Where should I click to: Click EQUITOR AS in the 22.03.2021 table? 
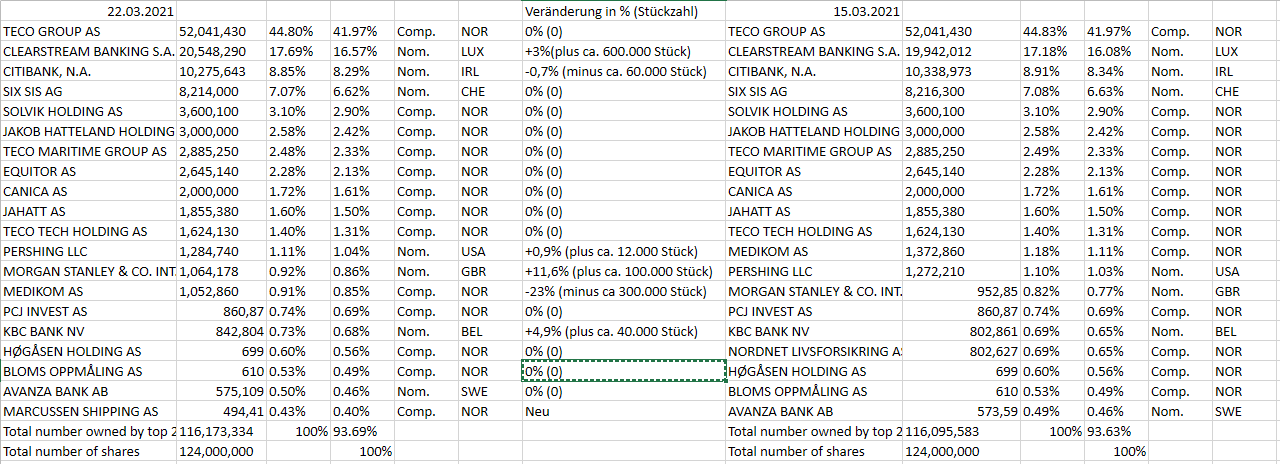(89, 171)
